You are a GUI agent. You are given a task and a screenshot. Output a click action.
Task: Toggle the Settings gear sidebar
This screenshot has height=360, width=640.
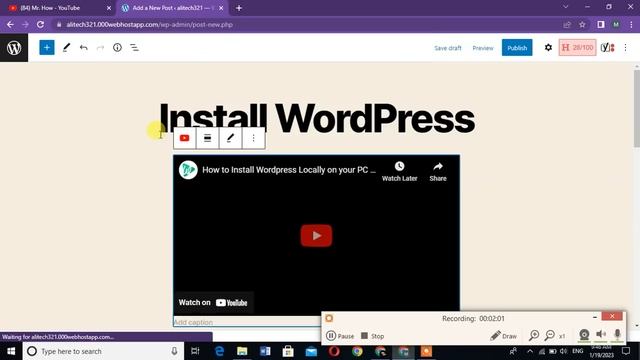pyautogui.click(x=548, y=48)
